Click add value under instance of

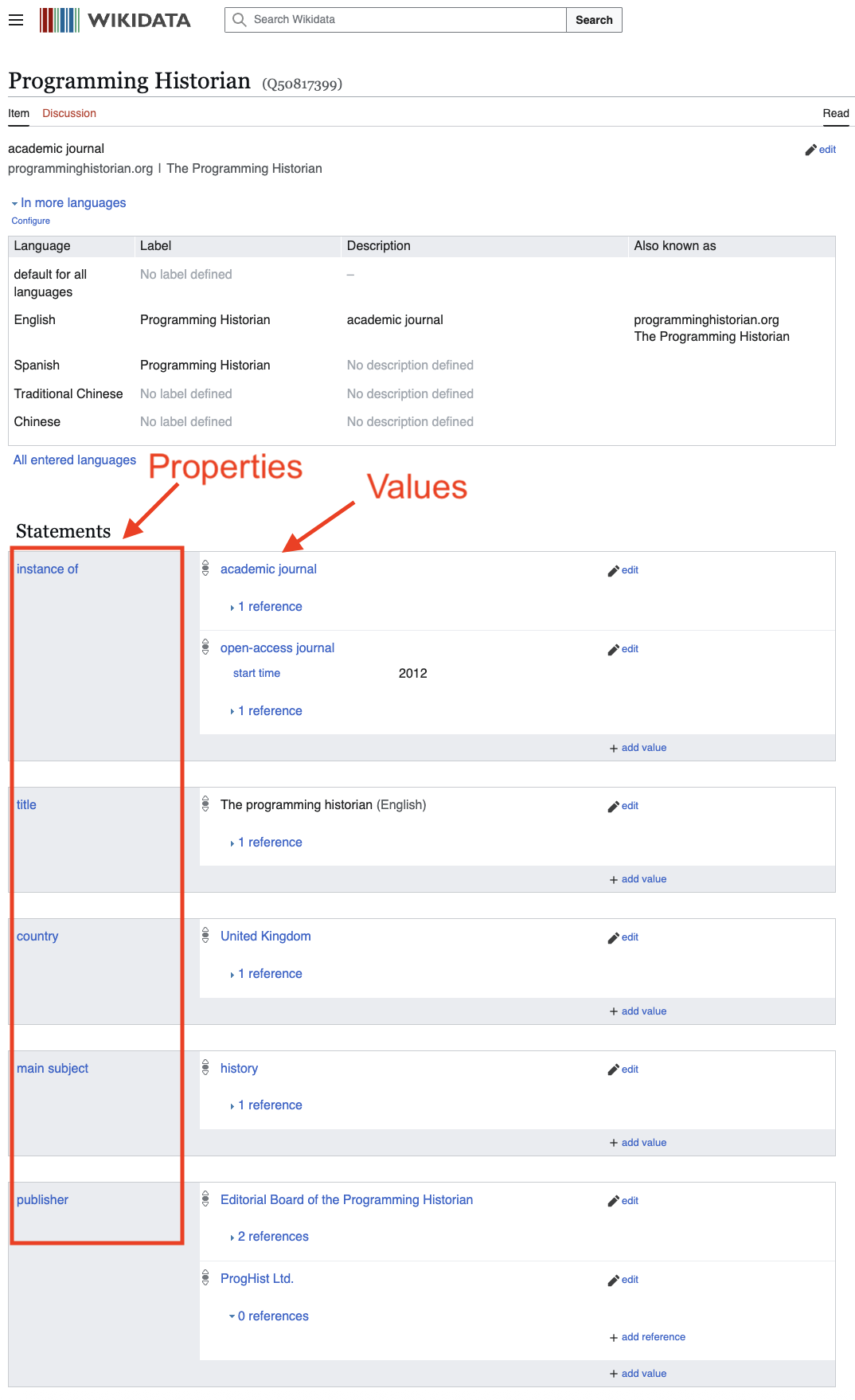tap(638, 748)
